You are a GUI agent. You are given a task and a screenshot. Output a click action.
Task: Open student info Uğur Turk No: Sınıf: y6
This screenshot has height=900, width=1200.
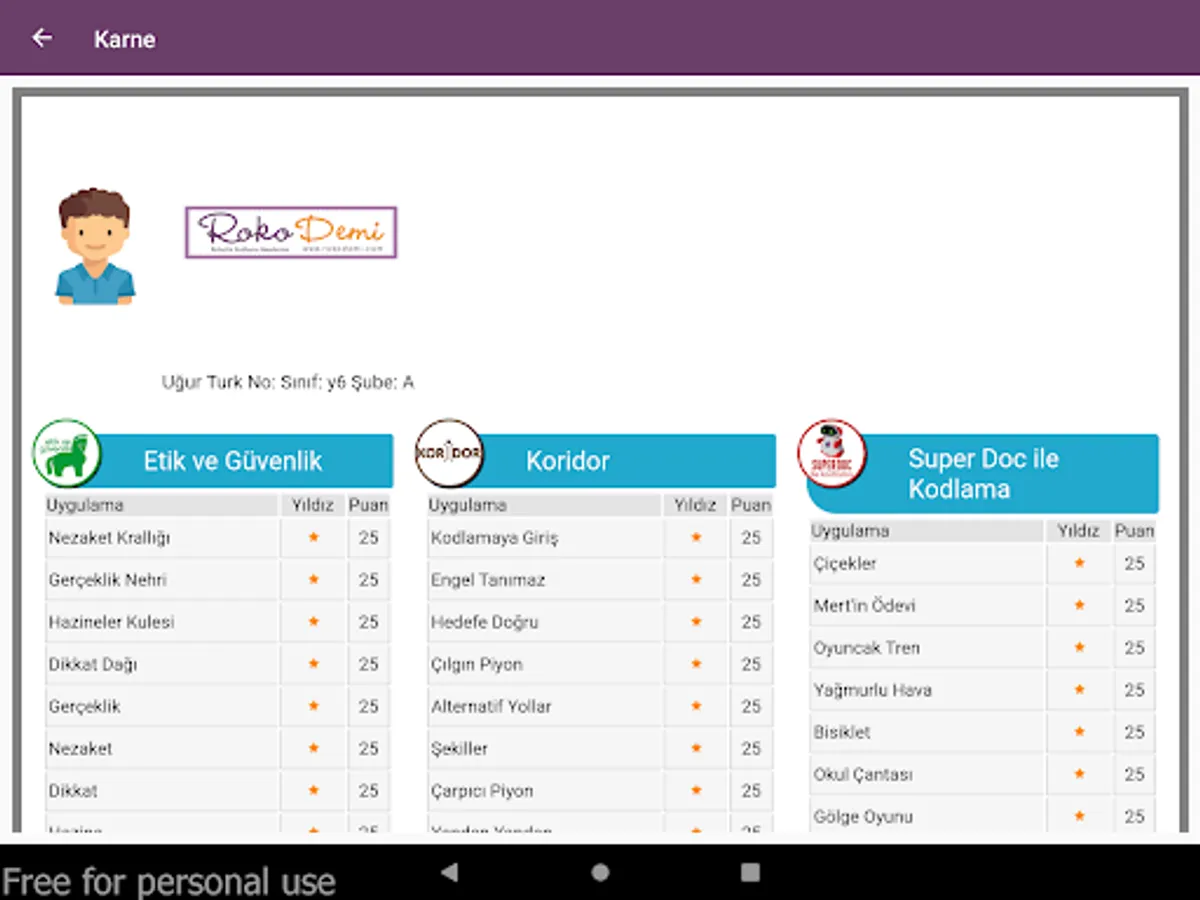click(x=289, y=382)
